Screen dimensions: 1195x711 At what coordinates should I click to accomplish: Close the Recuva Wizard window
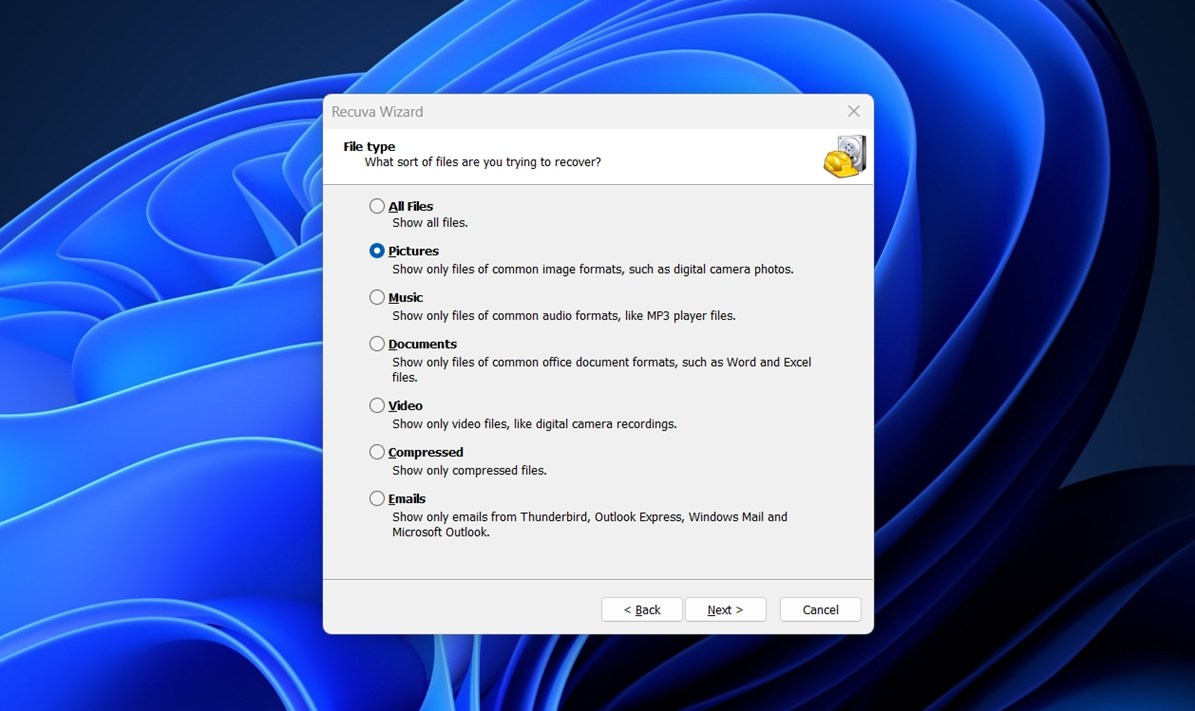point(853,112)
